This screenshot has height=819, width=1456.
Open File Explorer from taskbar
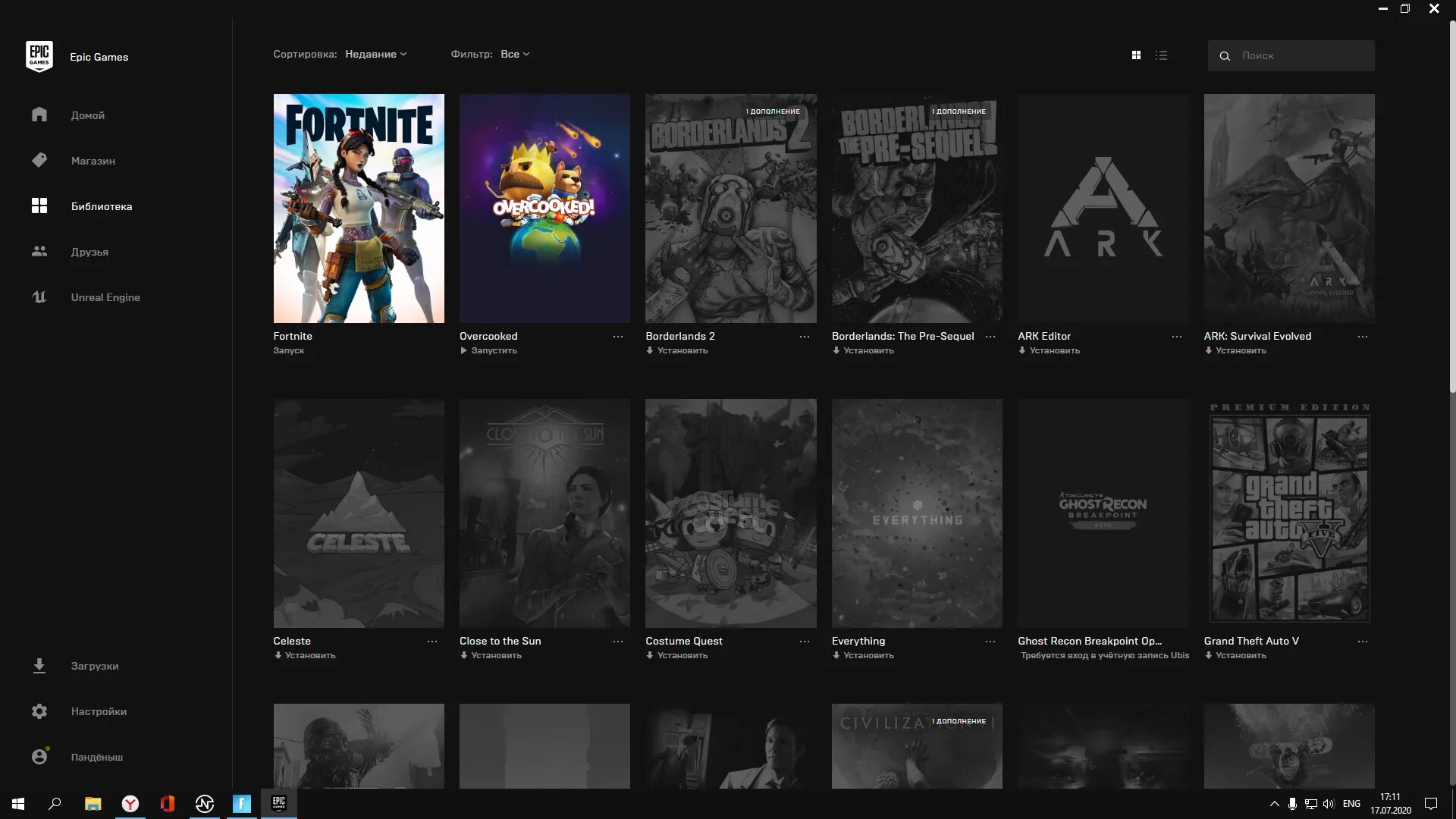(93, 804)
